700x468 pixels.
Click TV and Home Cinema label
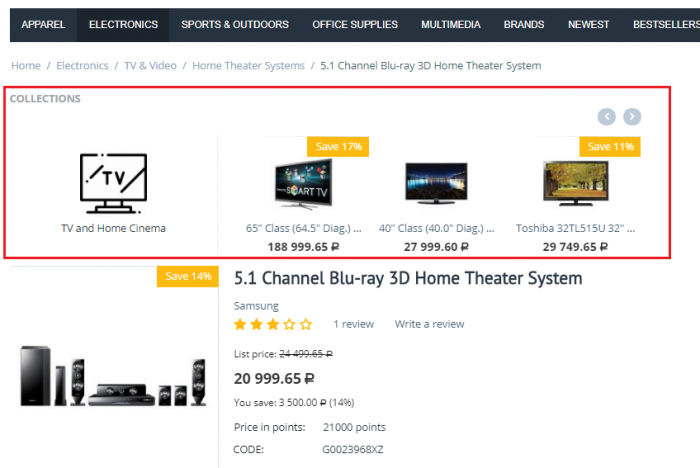113,228
